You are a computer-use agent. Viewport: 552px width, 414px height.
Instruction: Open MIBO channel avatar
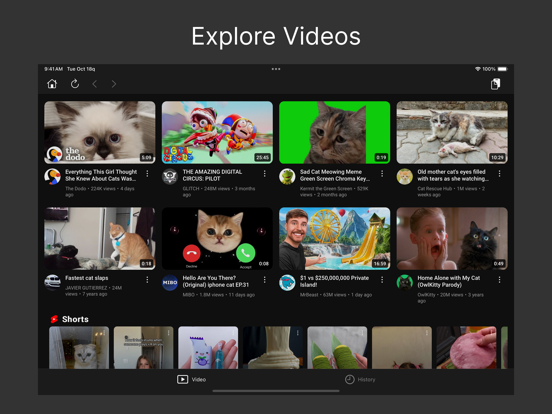(x=170, y=282)
